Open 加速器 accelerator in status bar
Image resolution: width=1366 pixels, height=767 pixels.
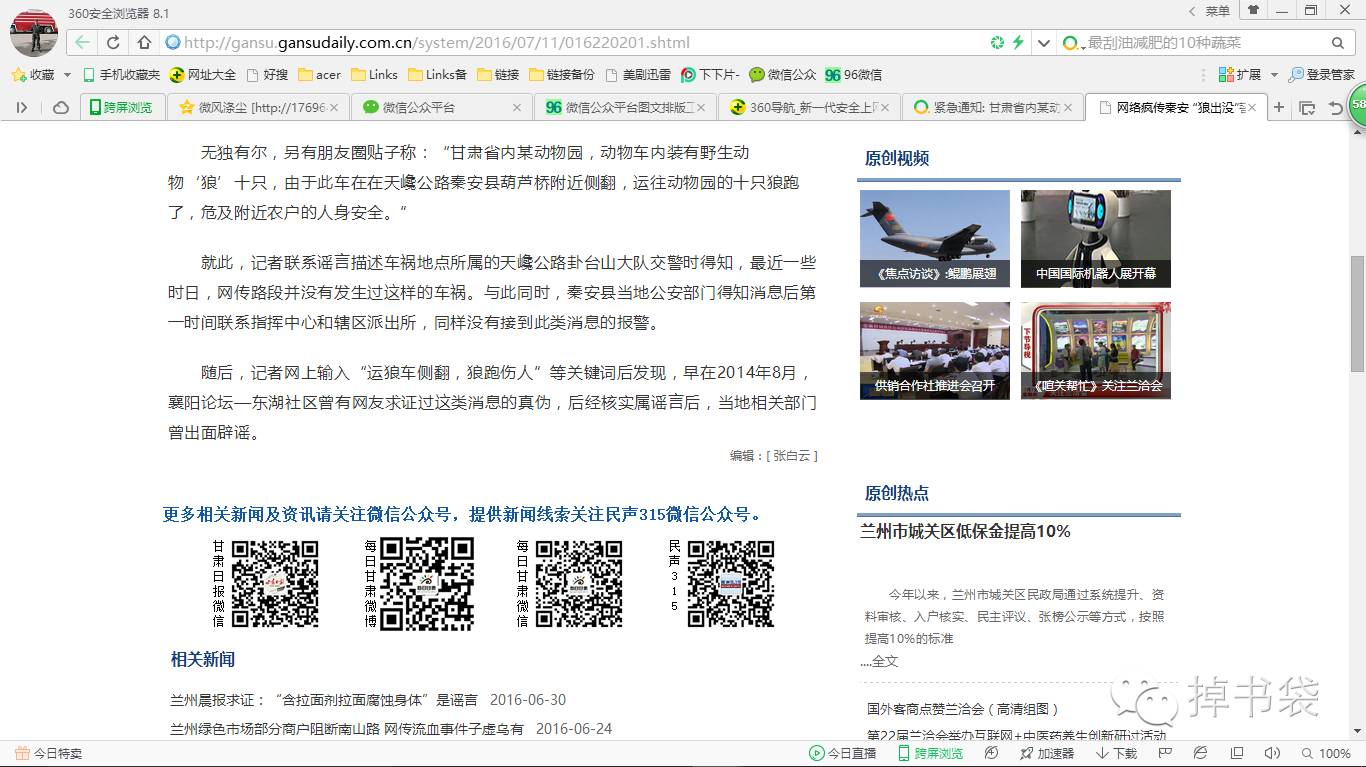point(1047,754)
